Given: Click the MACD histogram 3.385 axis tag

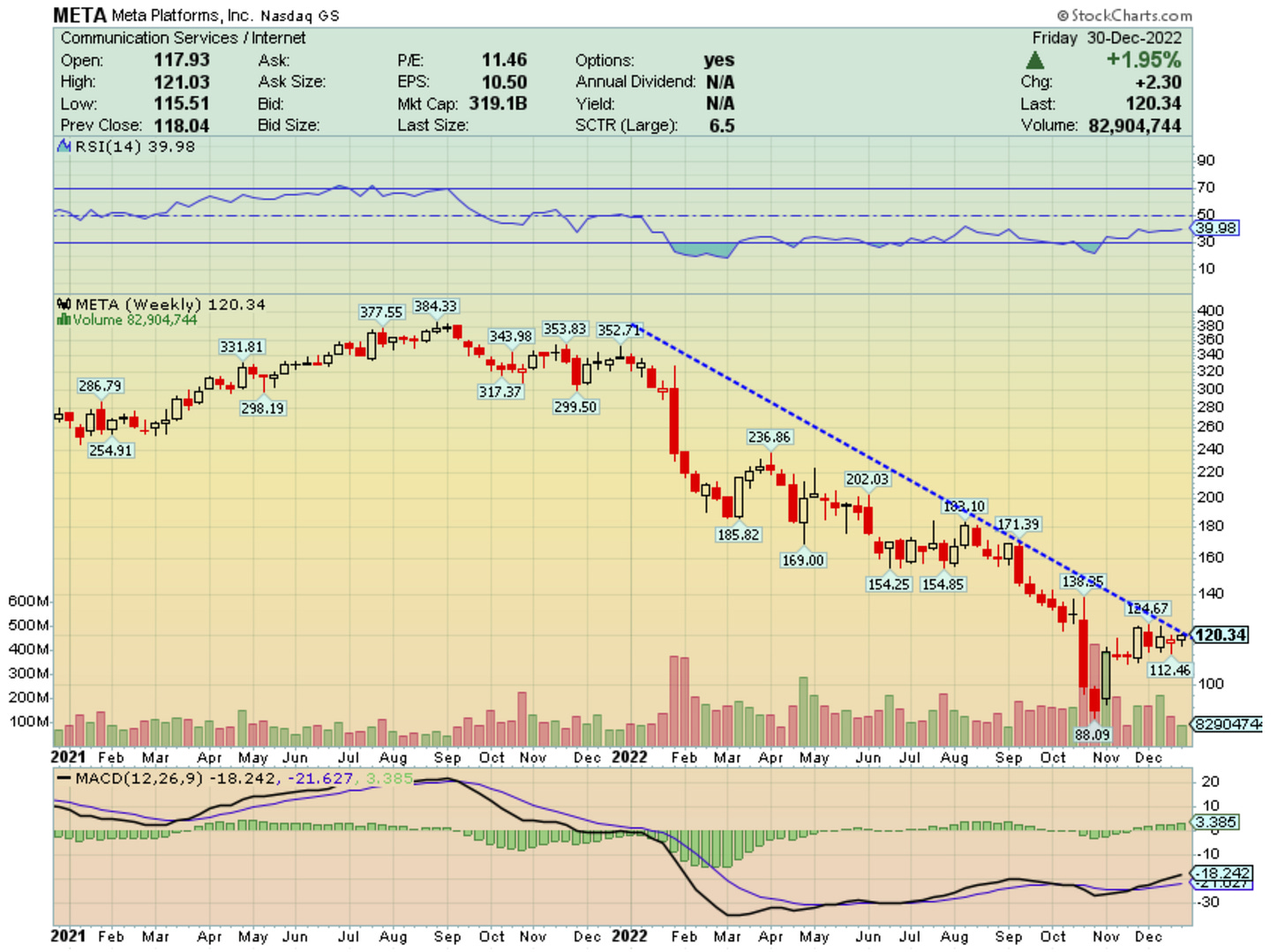Looking at the screenshot, I should tap(1216, 822).
